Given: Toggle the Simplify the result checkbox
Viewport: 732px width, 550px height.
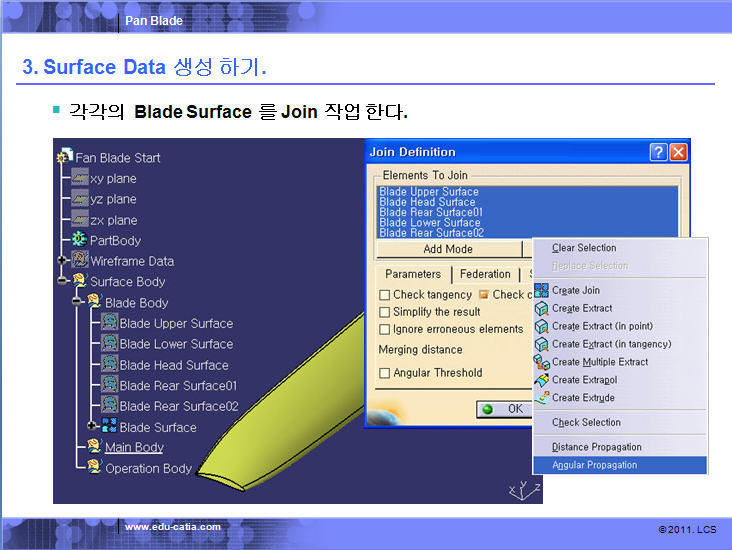Looking at the screenshot, I should [385, 312].
